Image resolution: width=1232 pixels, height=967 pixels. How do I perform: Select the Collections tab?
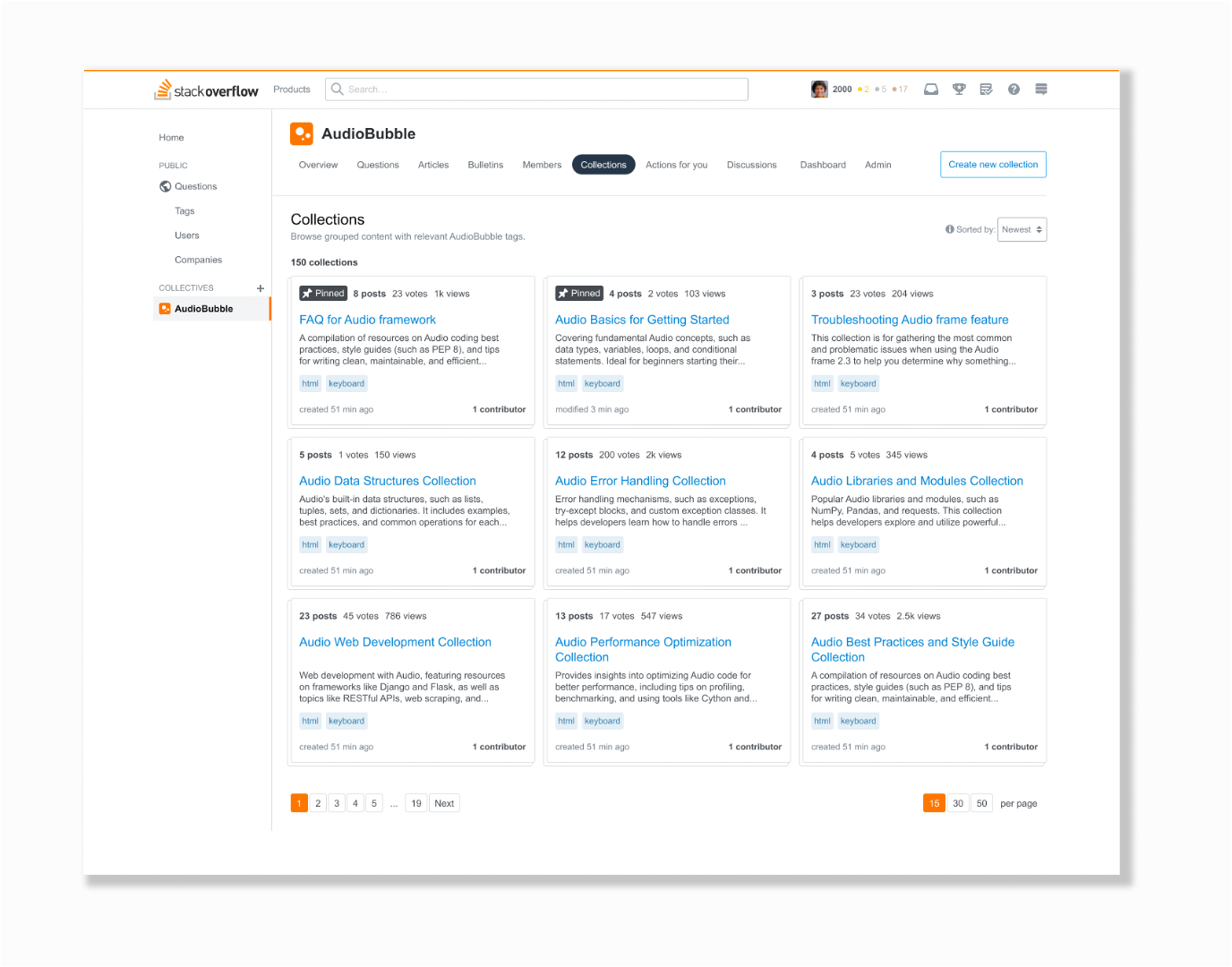(x=603, y=165)
